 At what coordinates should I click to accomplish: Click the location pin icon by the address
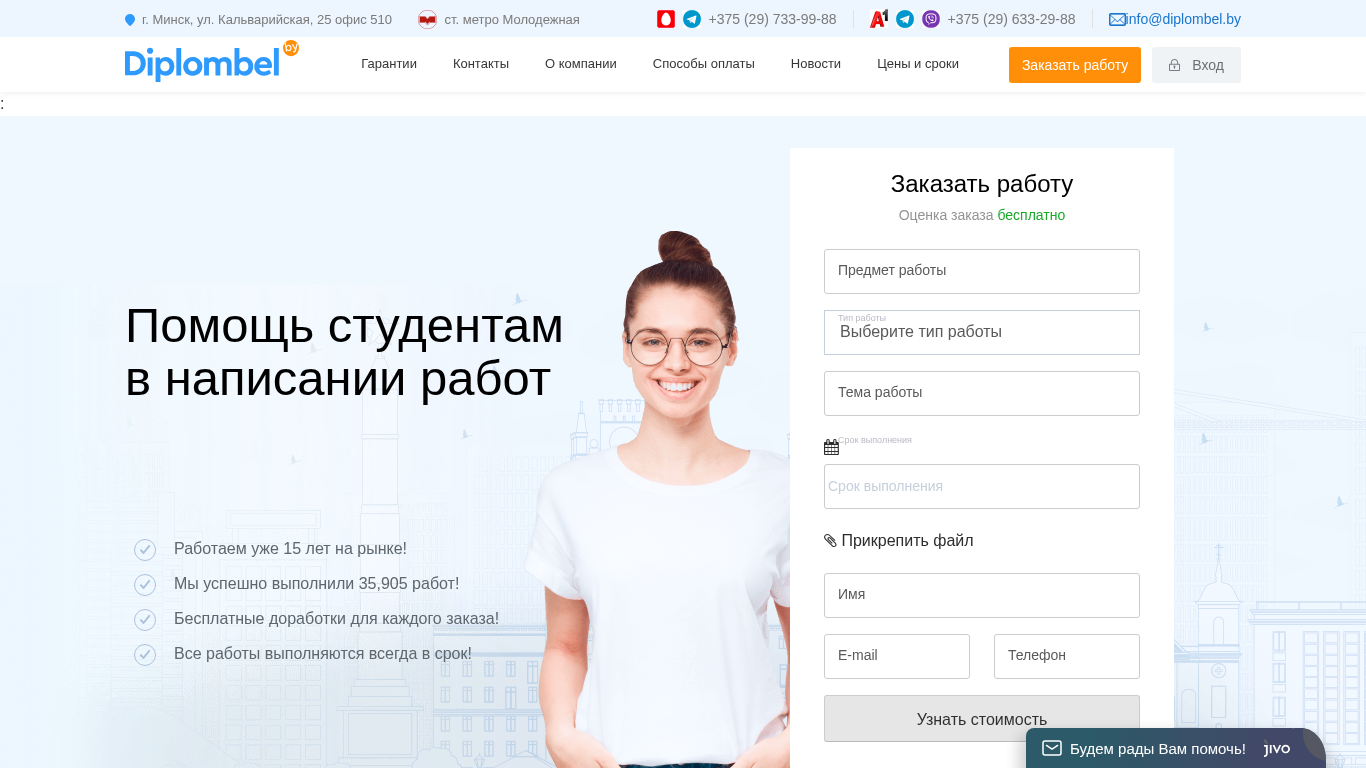tap(130, 20)
